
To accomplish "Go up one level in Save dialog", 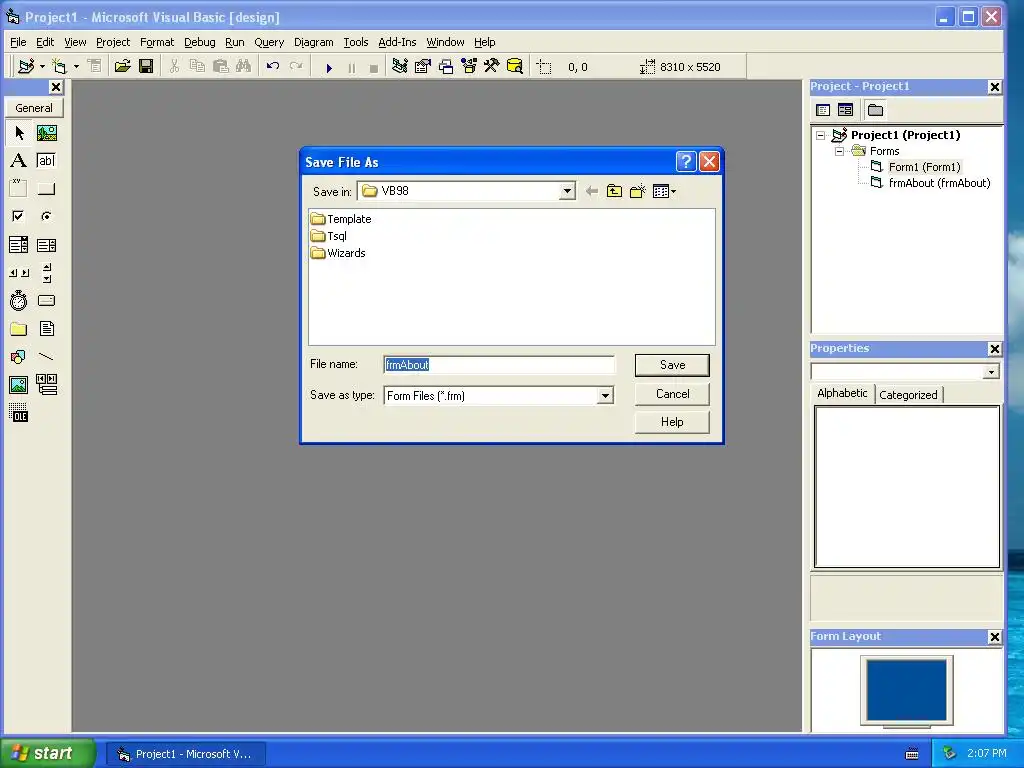I will pyautogui.click(x=614, y=191).
